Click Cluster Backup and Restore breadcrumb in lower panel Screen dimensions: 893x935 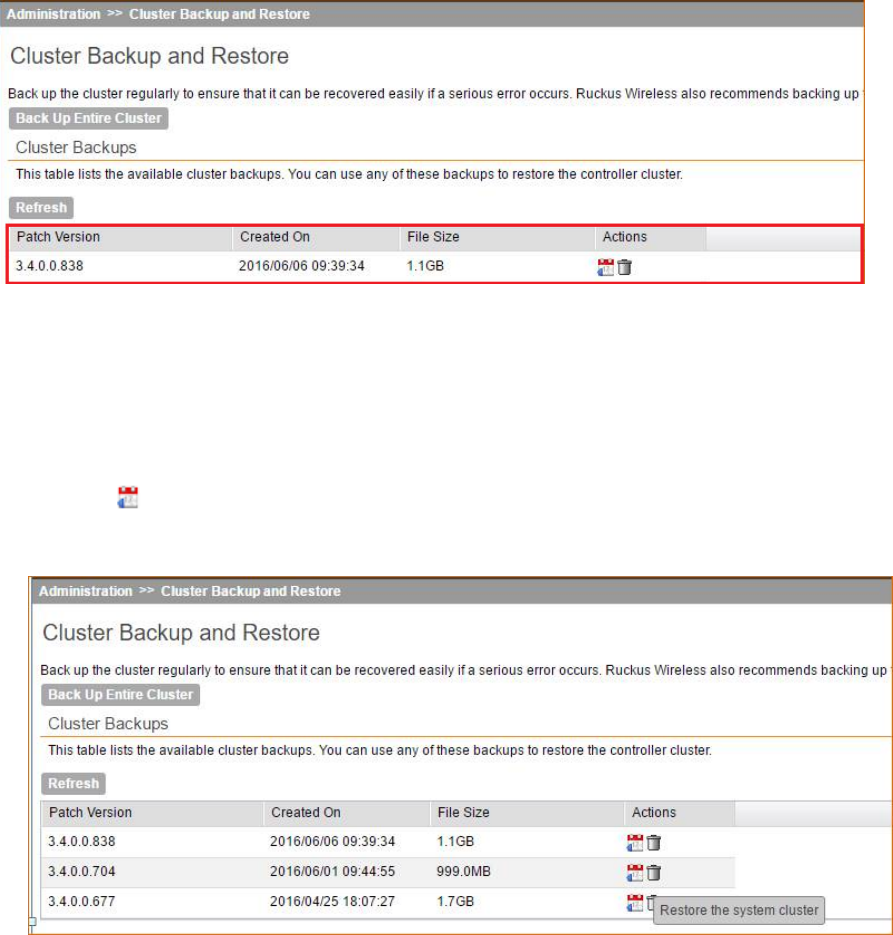click(x=251, y=591)
